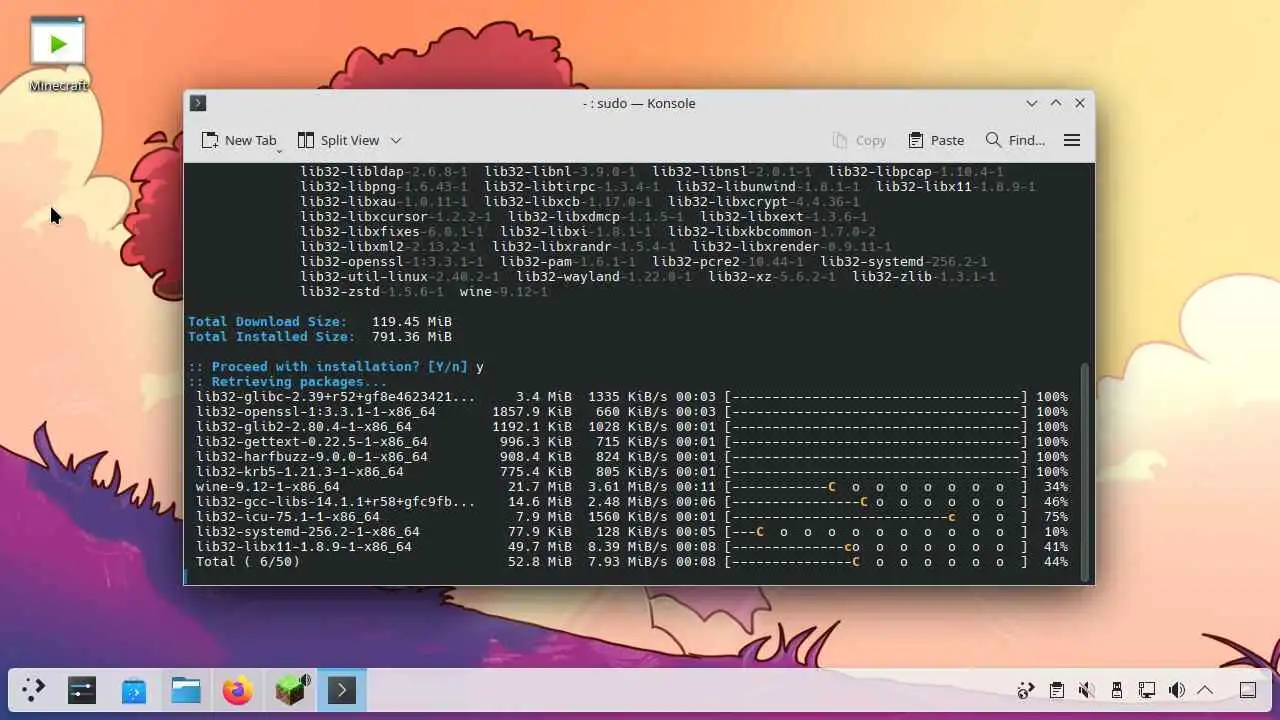Maximize the Konsole window

coord(1056,103)
